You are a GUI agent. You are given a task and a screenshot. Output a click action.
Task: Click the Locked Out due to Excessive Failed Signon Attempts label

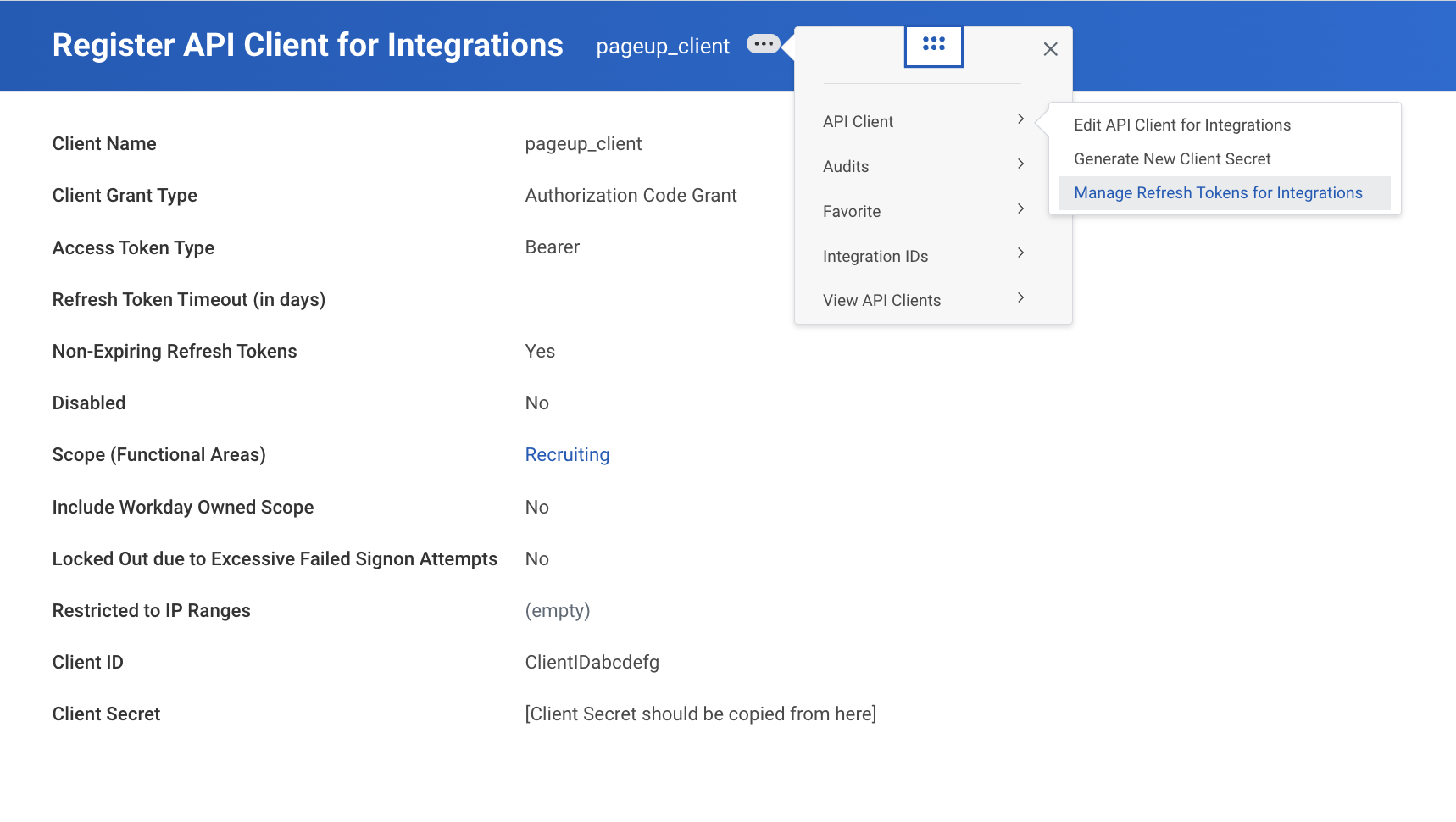tap(275, 559)
